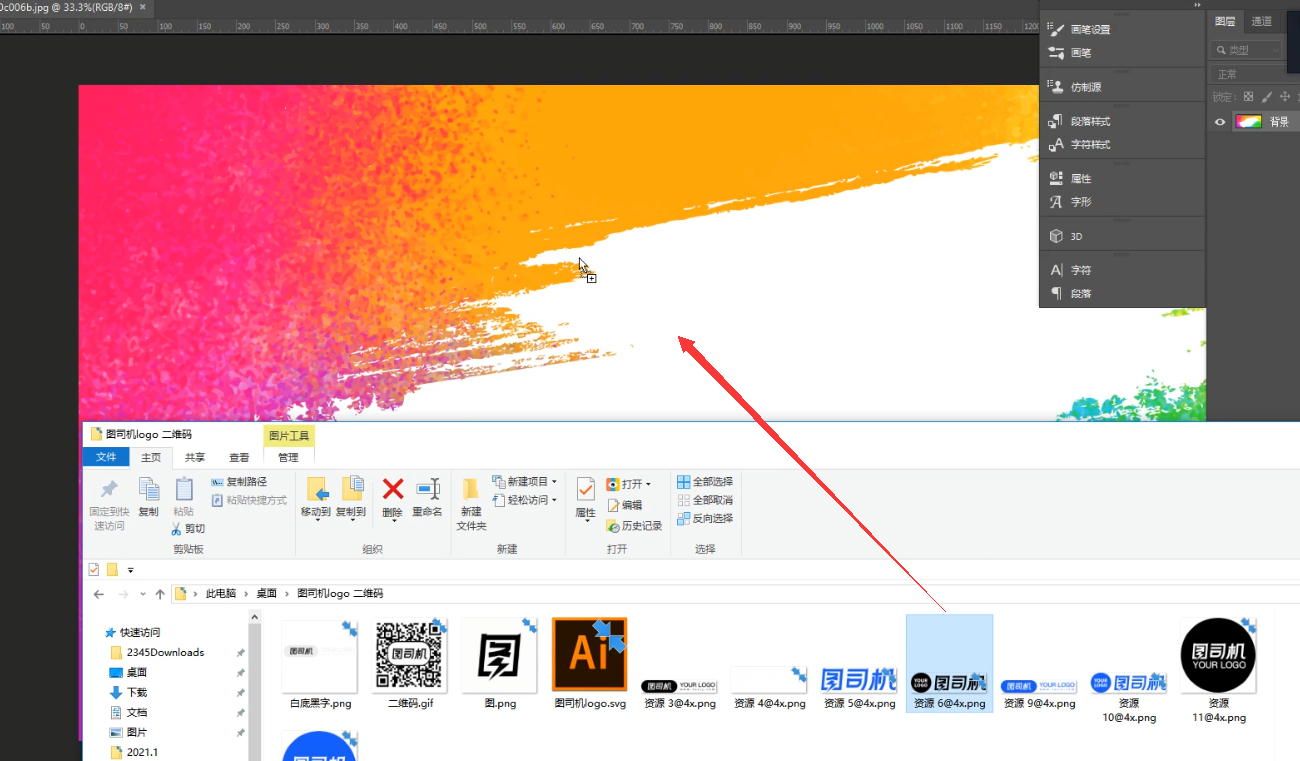Open the 字符 (Character) panel
The width and height of the screenshot is (1300, 761).
point(1070,270)
